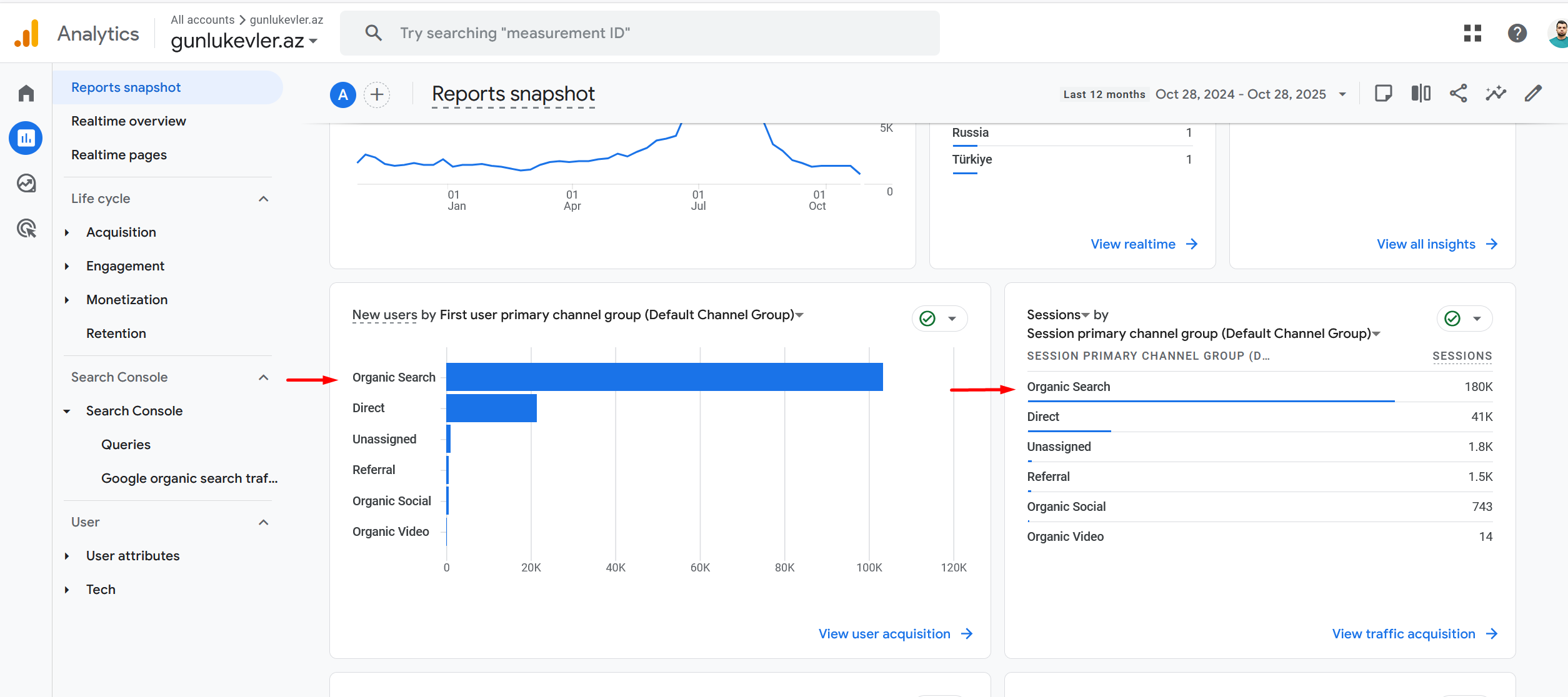Open the Insights sparkline icon
Screen dimensions: 1568x697
[x=1496, y=94]
